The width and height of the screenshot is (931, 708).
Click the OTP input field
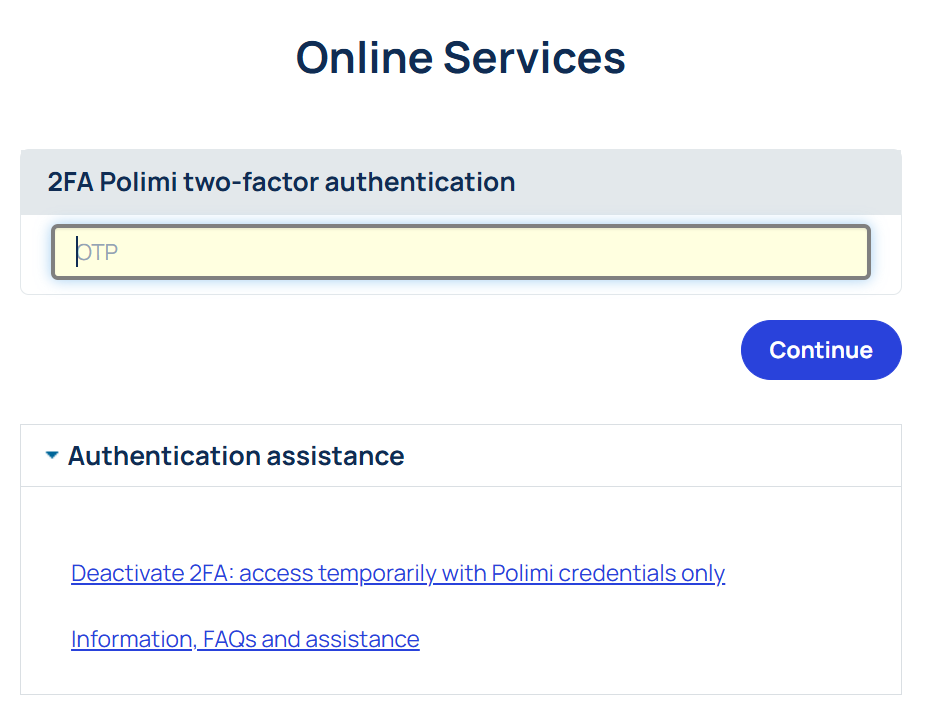(461, 252)
